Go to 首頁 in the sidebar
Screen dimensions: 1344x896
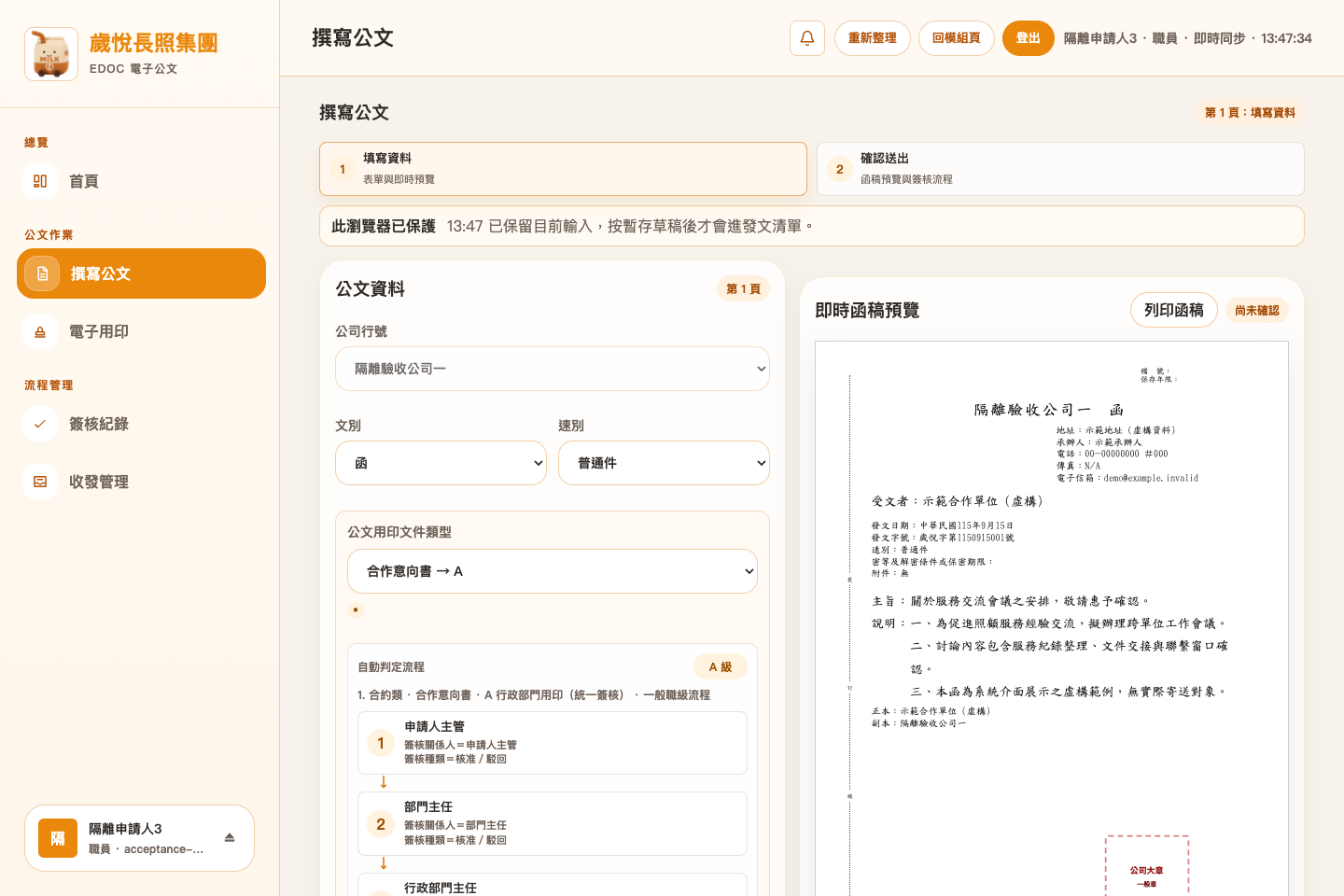pyautogui.click(x=141, y=181)
